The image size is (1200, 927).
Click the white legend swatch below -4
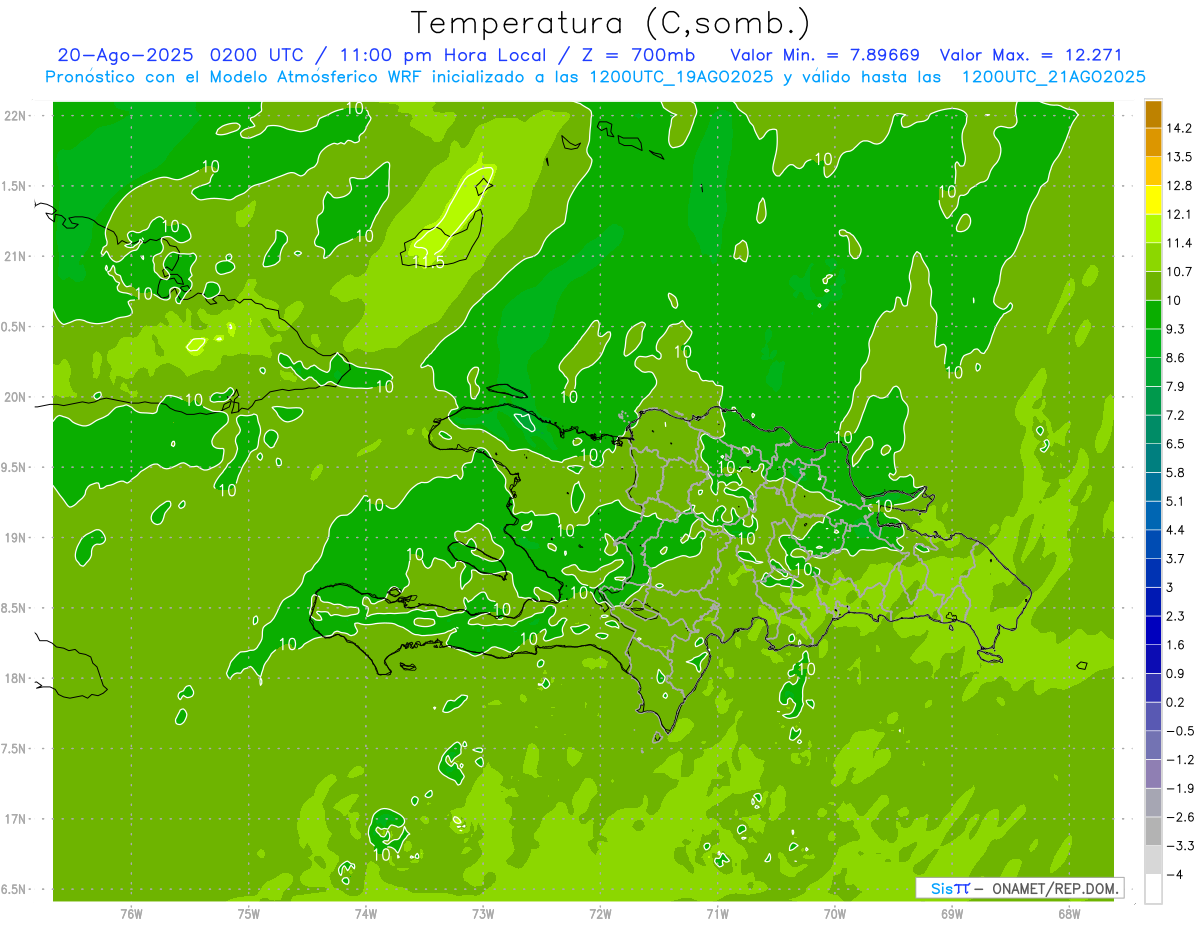click(1153, 889)
